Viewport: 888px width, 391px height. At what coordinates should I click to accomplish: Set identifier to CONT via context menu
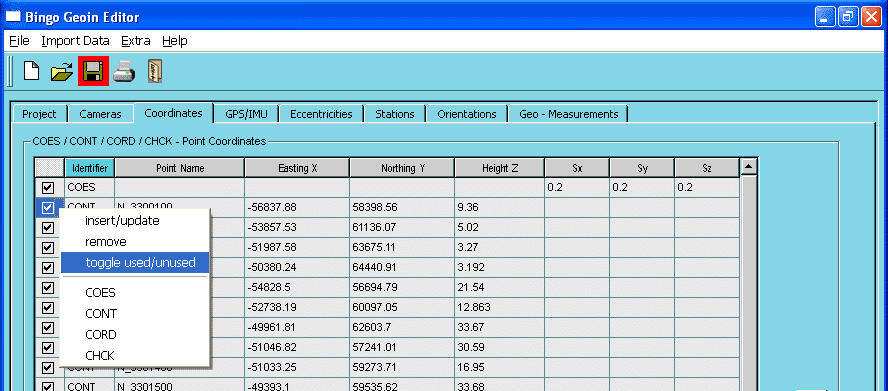tap(135, 313)
